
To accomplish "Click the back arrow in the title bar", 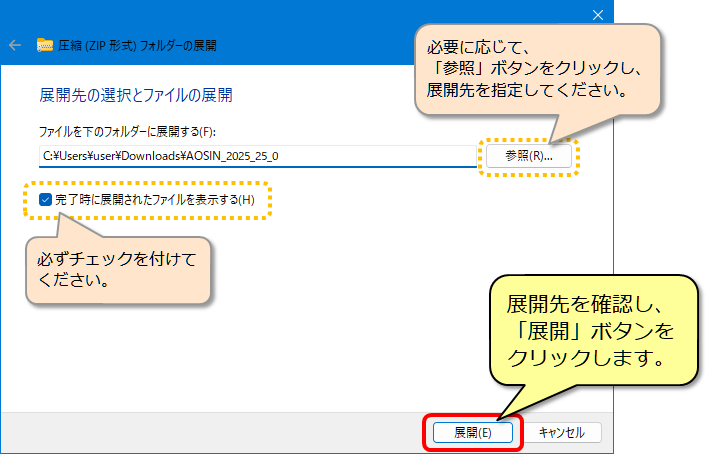I will [x=15, y=45].
